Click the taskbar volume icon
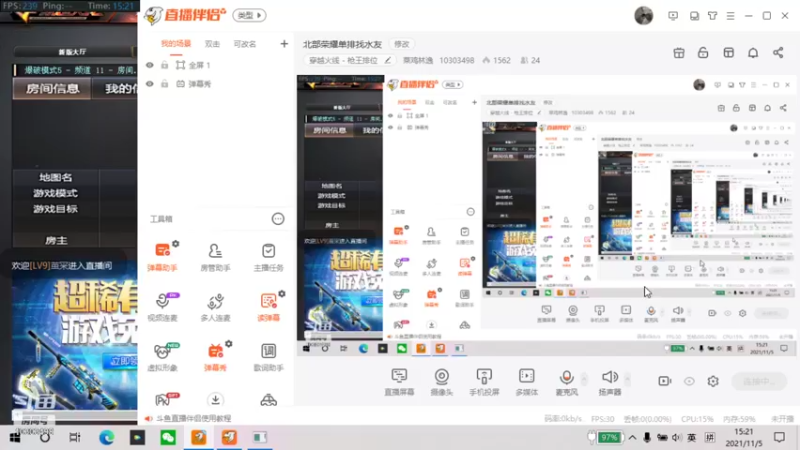 (676, 437)
